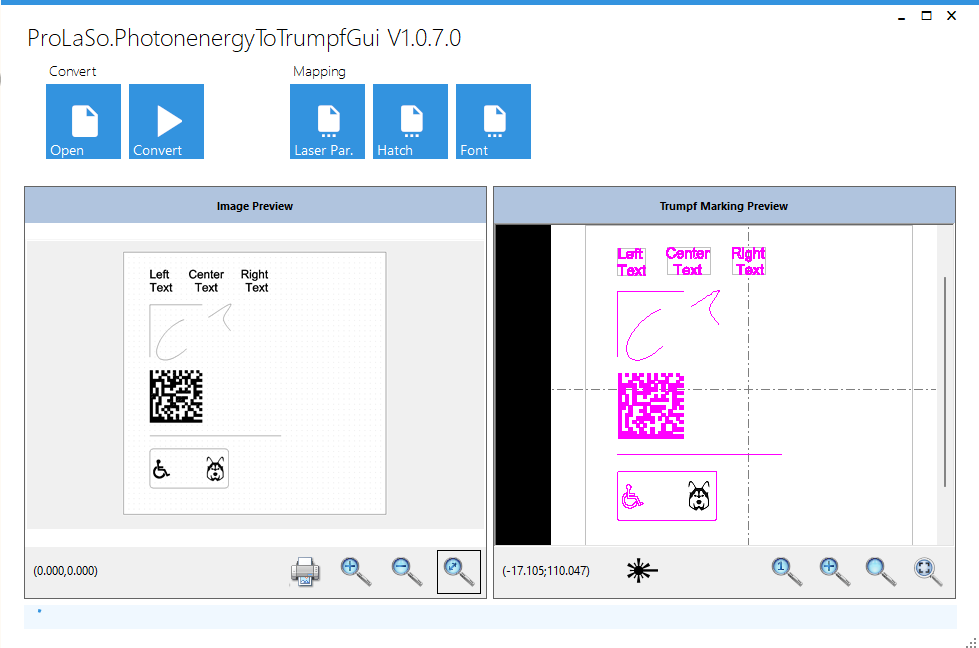Click the preview page in Image Preview
Viewport: 979px width, 648px height.
pos(255,383)
